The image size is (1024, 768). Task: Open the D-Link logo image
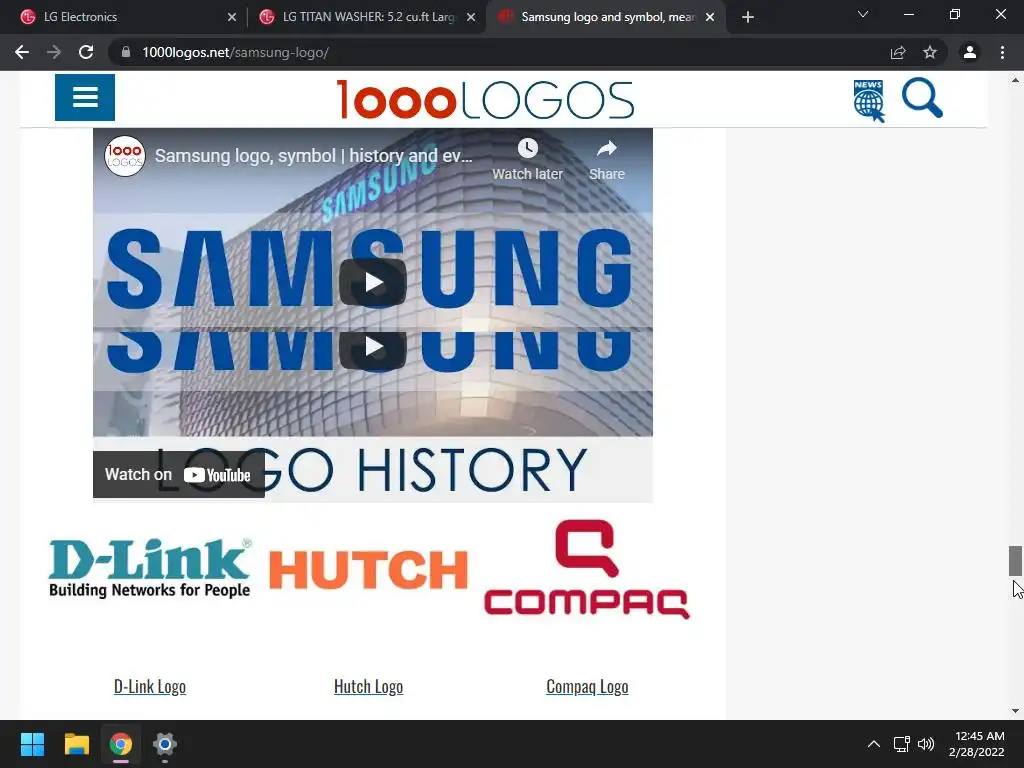tap(150, 568)
